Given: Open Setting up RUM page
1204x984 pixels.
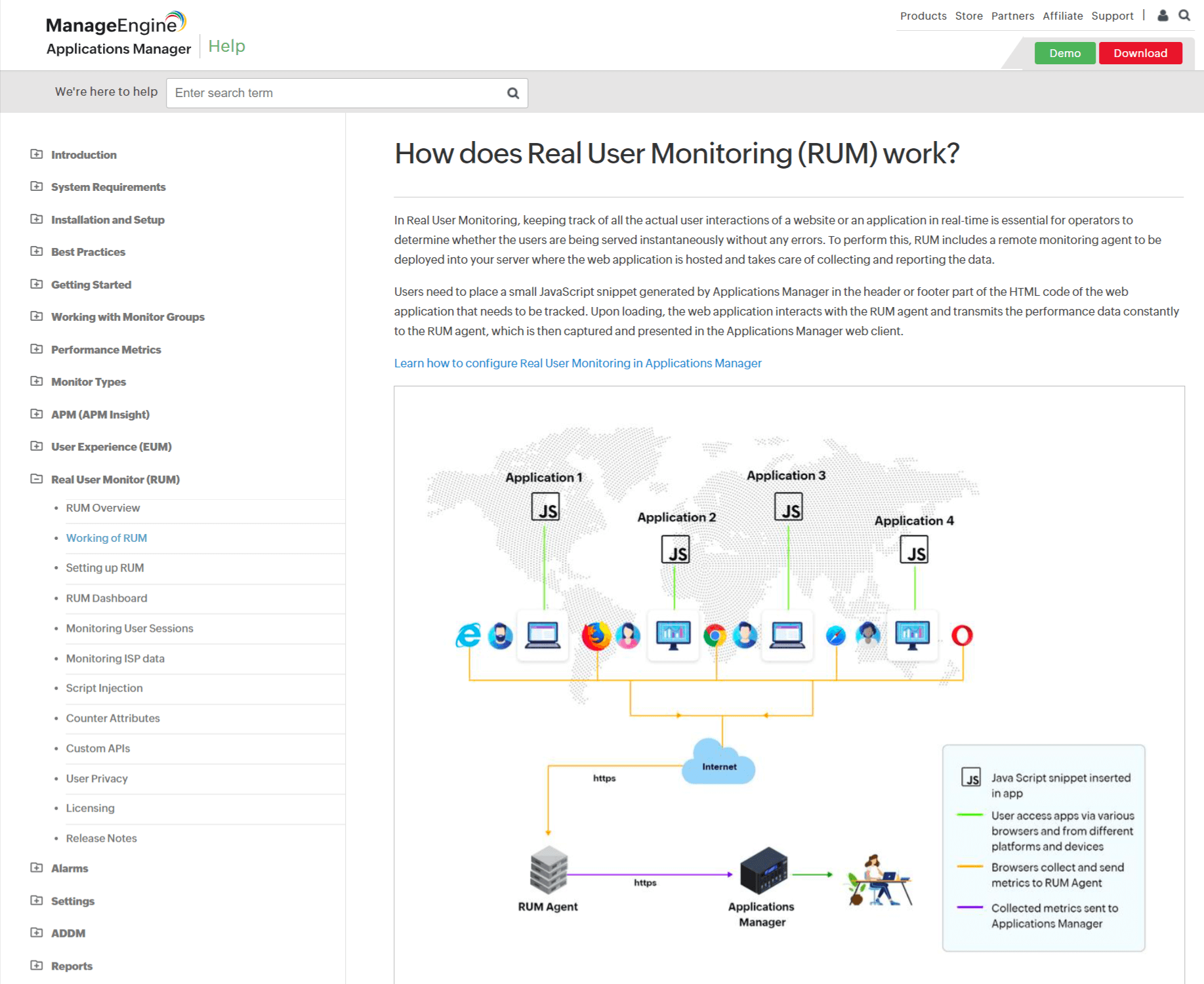Looking at the screenshot, I should click(x=105, y=568).
